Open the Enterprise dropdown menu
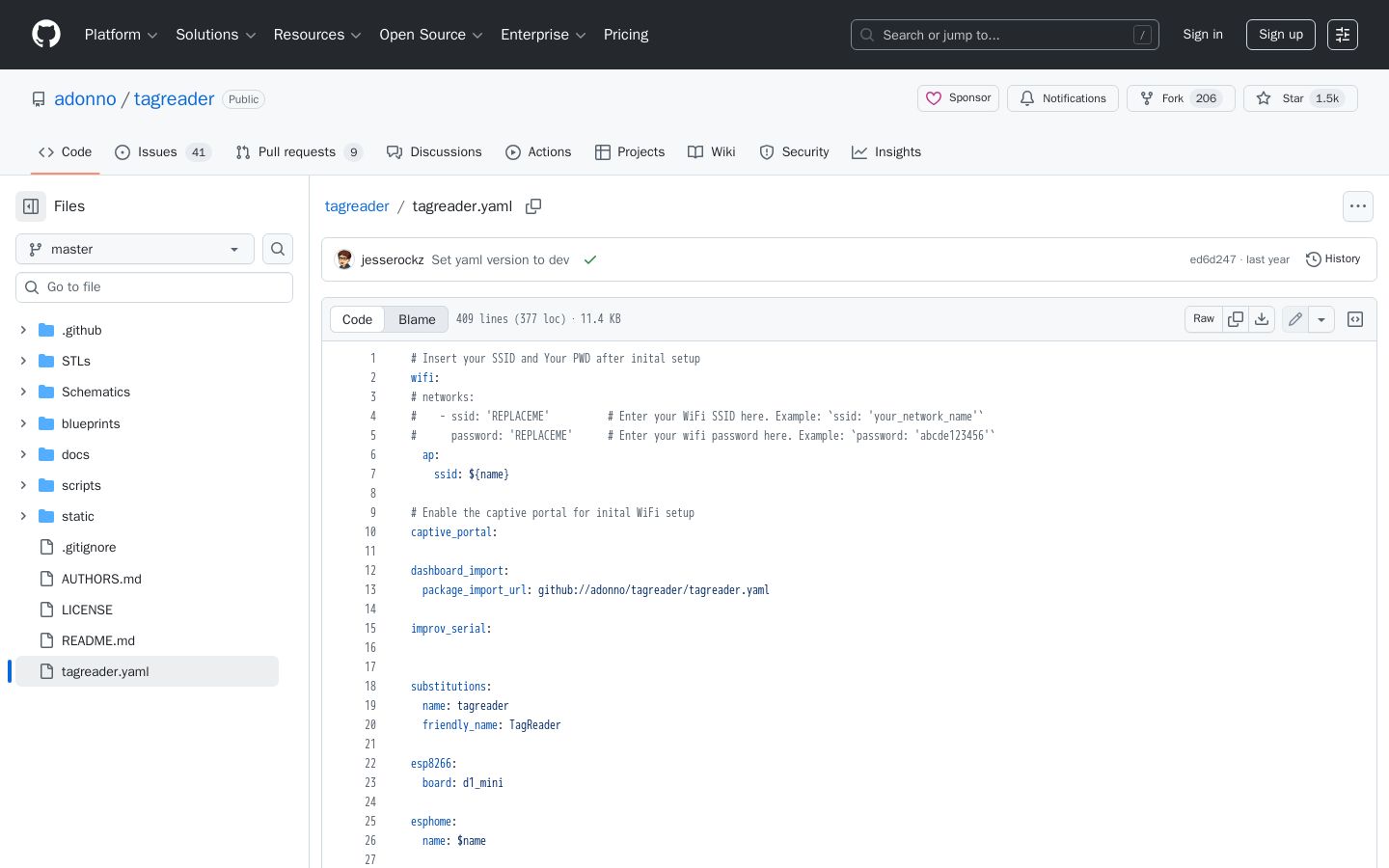The image size is (1389, 868). click(543, 35)
